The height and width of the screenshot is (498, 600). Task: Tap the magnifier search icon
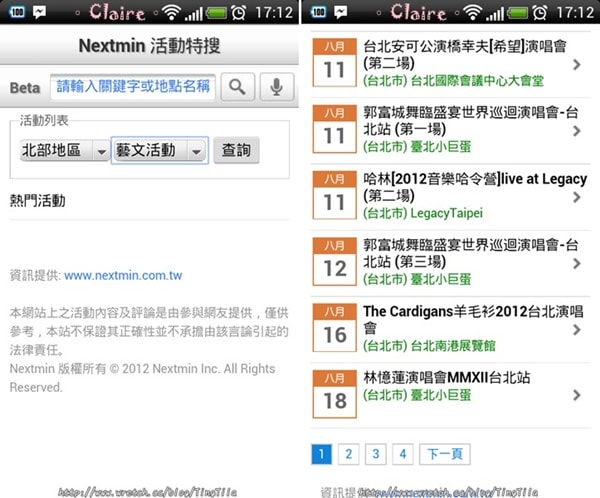[x=237, y=87]
